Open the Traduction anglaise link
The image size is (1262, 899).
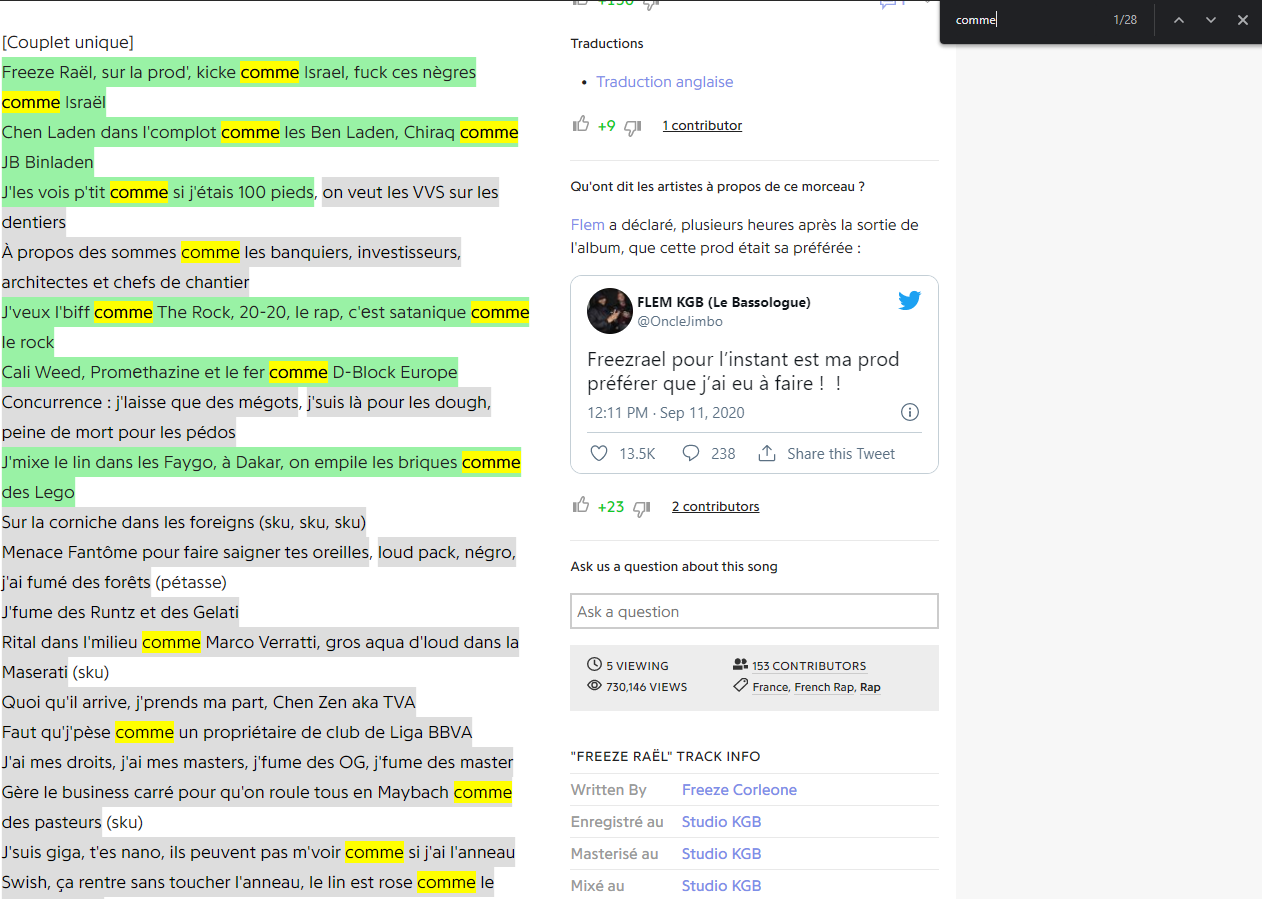point(664,82)
